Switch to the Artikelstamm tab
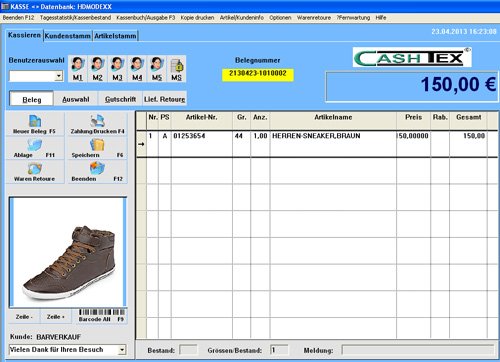 [x=115, y=36]
